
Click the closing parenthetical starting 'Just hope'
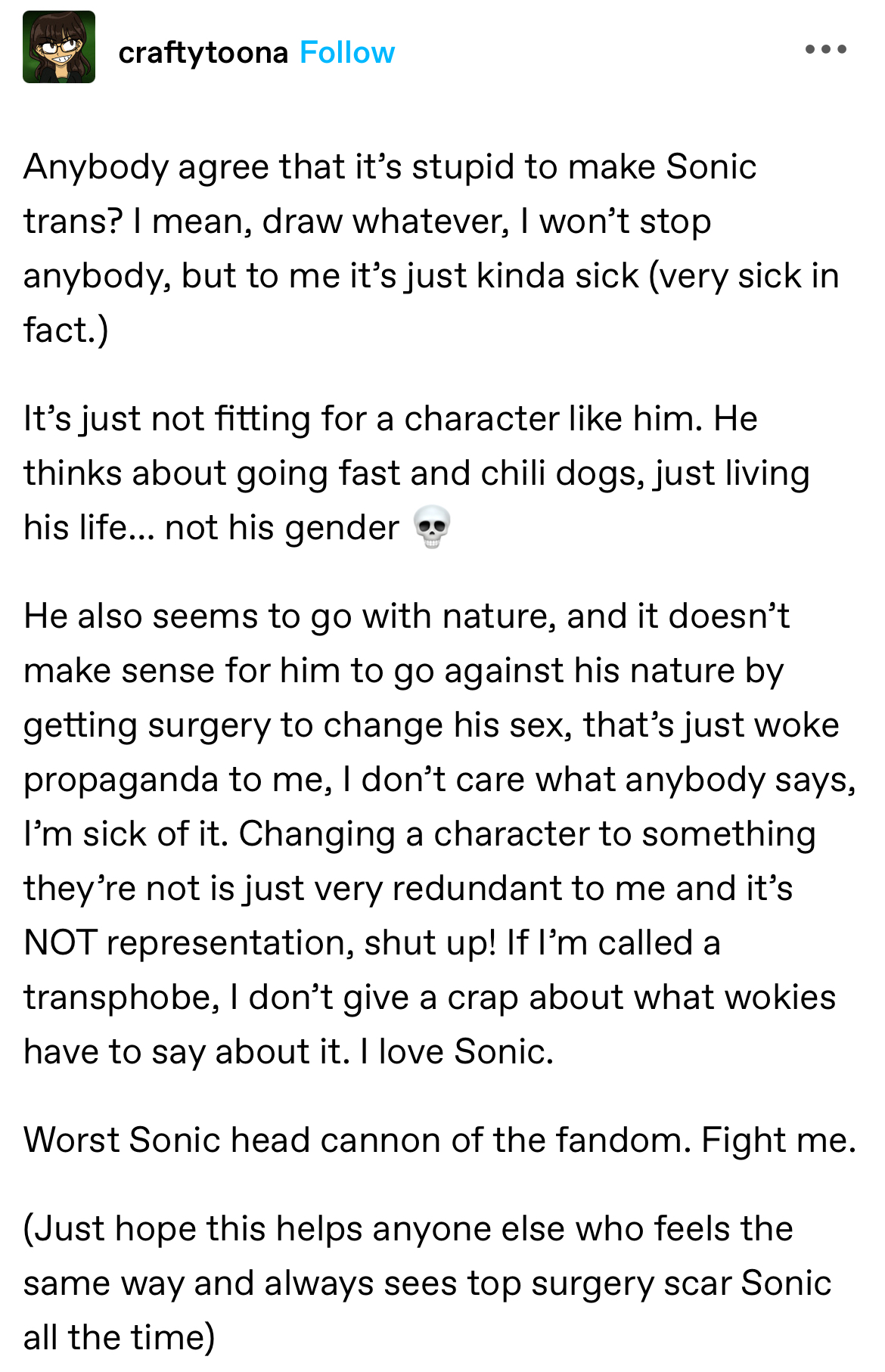(x=427, y=1283)
